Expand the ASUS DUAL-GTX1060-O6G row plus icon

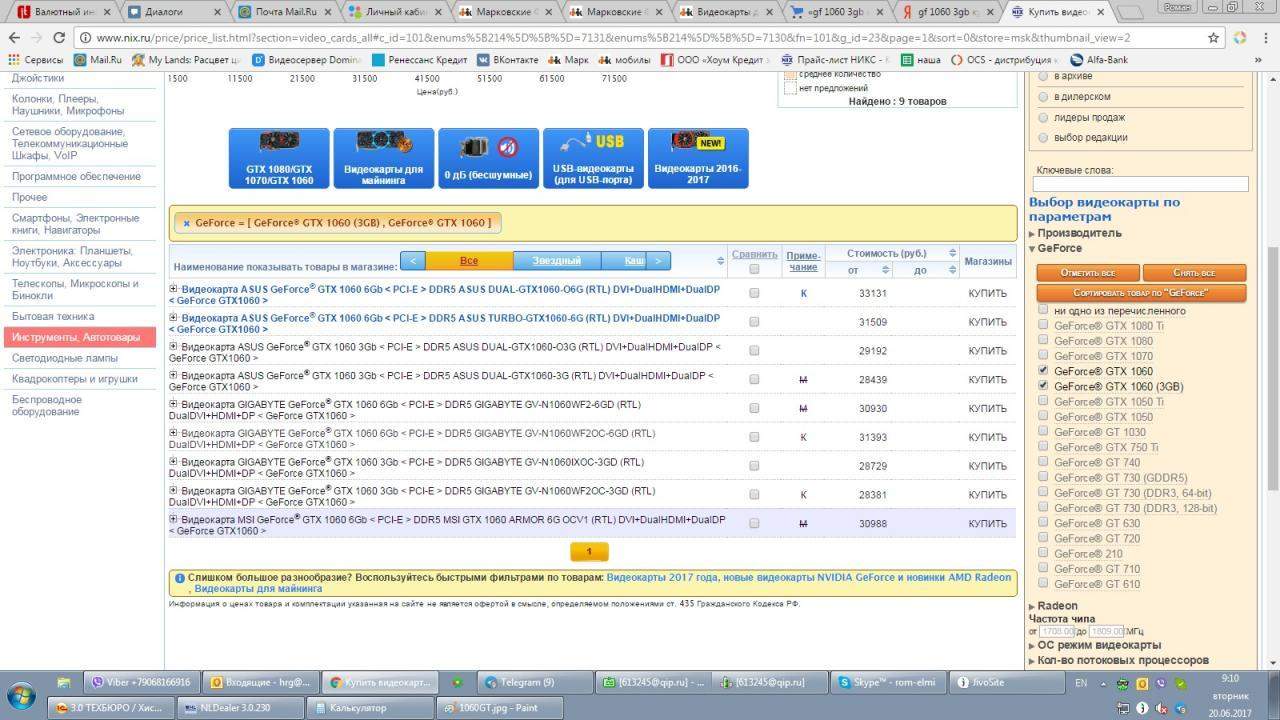point(173,289)
